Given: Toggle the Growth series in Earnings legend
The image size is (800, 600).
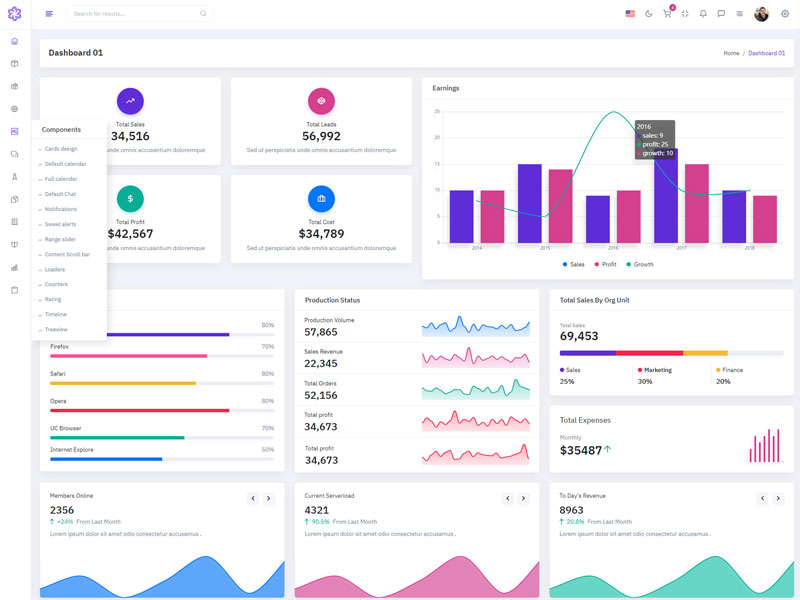Looking at the screenshot, I should [641, 264].
